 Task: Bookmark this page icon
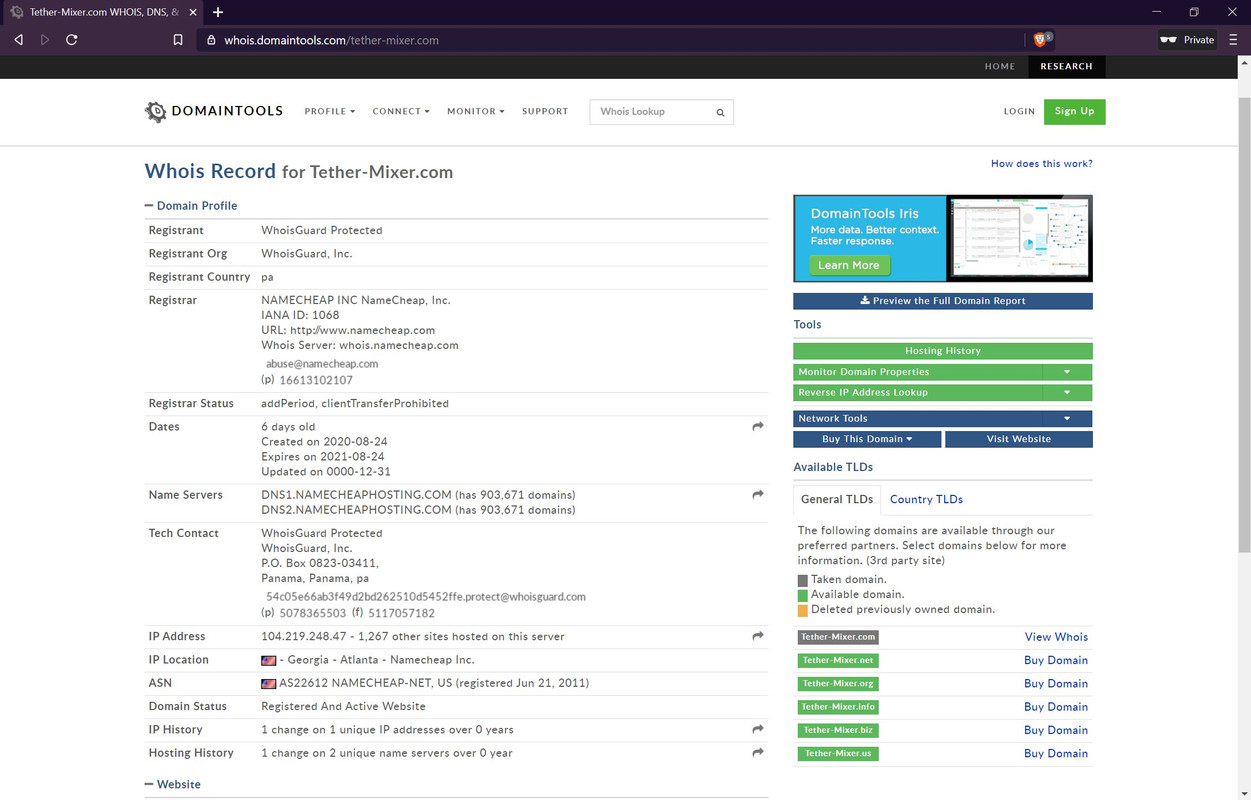pos(178,40)
